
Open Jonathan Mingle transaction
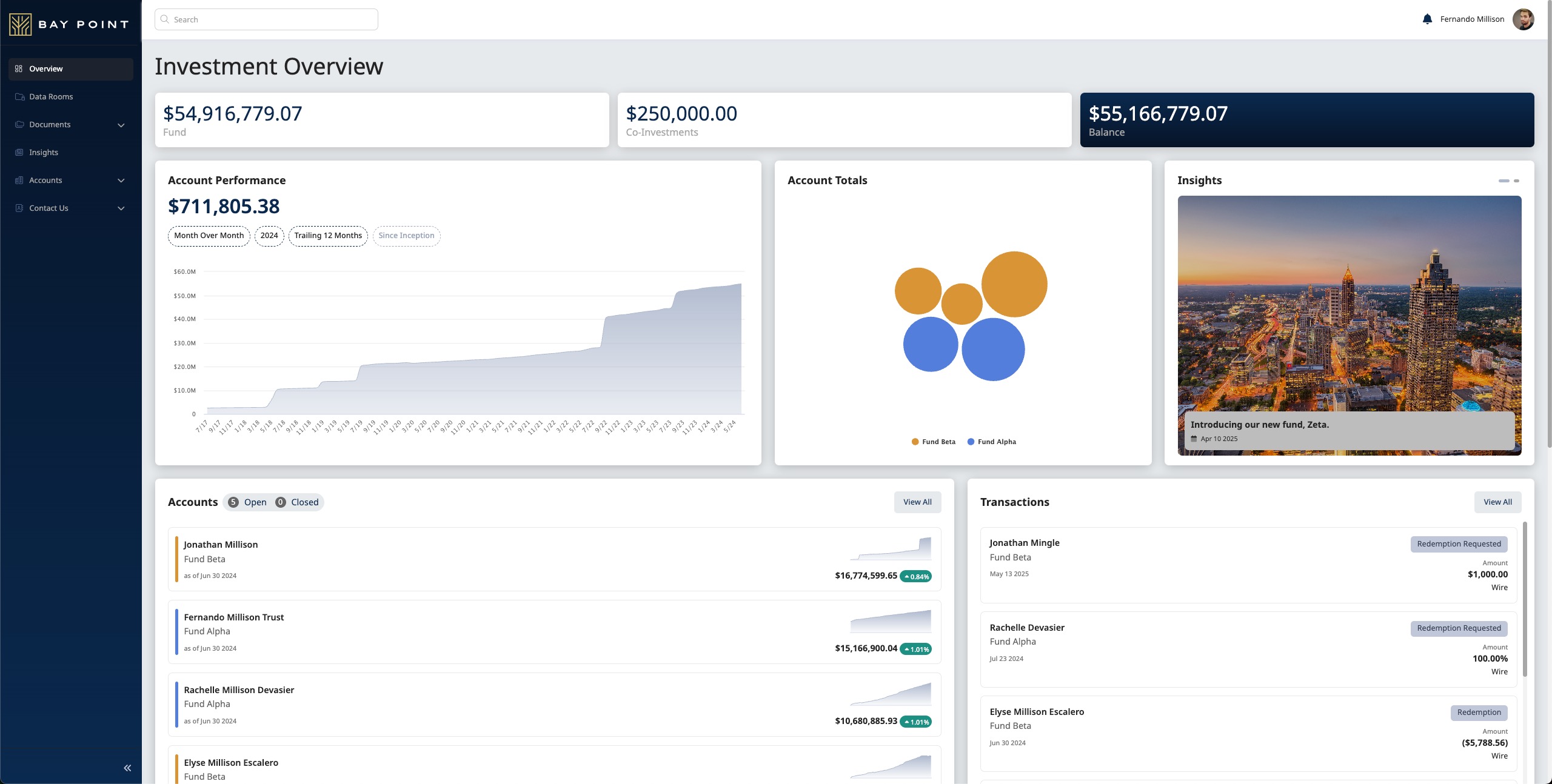click(x=1248, y=565)
